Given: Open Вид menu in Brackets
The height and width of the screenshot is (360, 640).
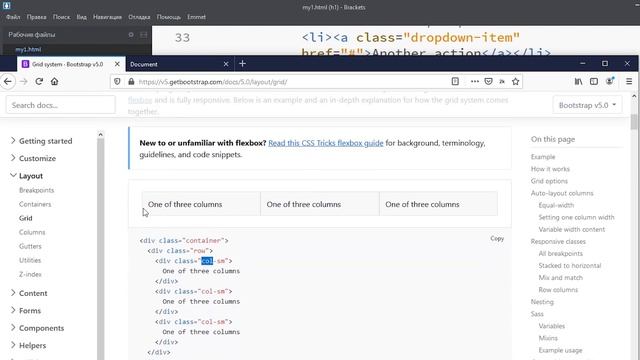Looking at the screenshot, I should click(x=82, y=17).
